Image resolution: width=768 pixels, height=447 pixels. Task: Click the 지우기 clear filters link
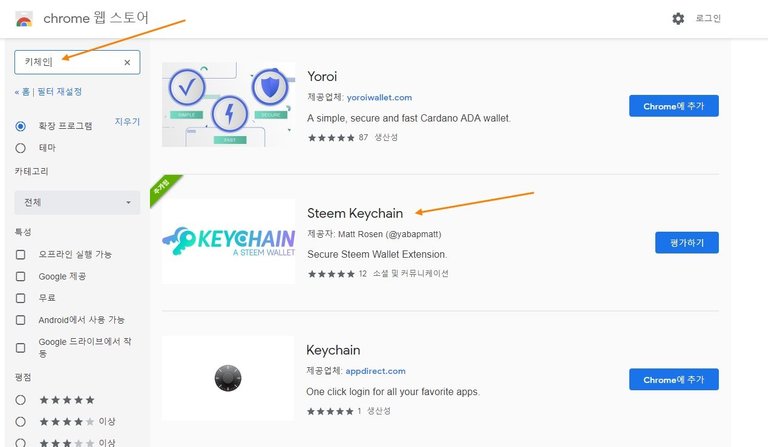point(127,122)
